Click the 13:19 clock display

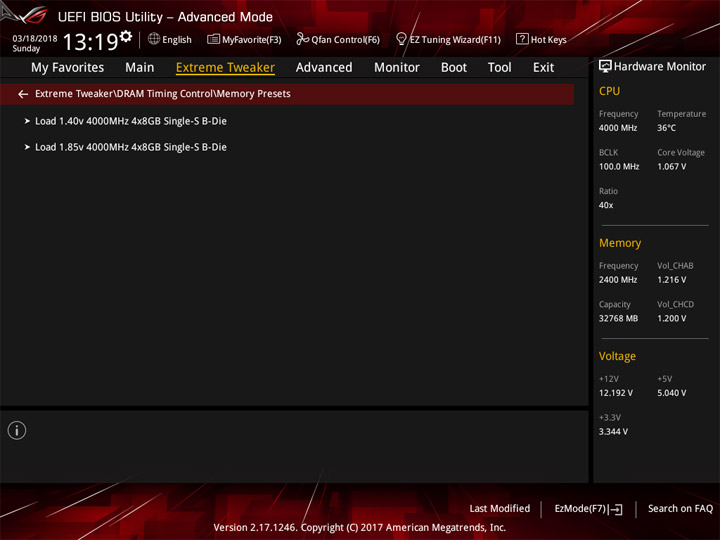90,42
